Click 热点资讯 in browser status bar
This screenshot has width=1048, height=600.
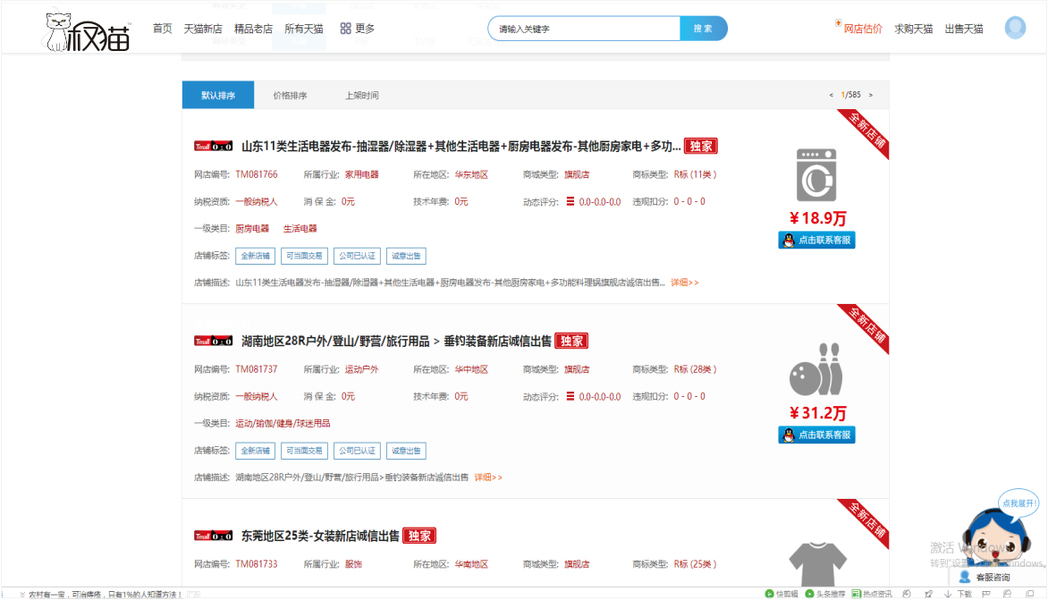[x=872, y=594]
